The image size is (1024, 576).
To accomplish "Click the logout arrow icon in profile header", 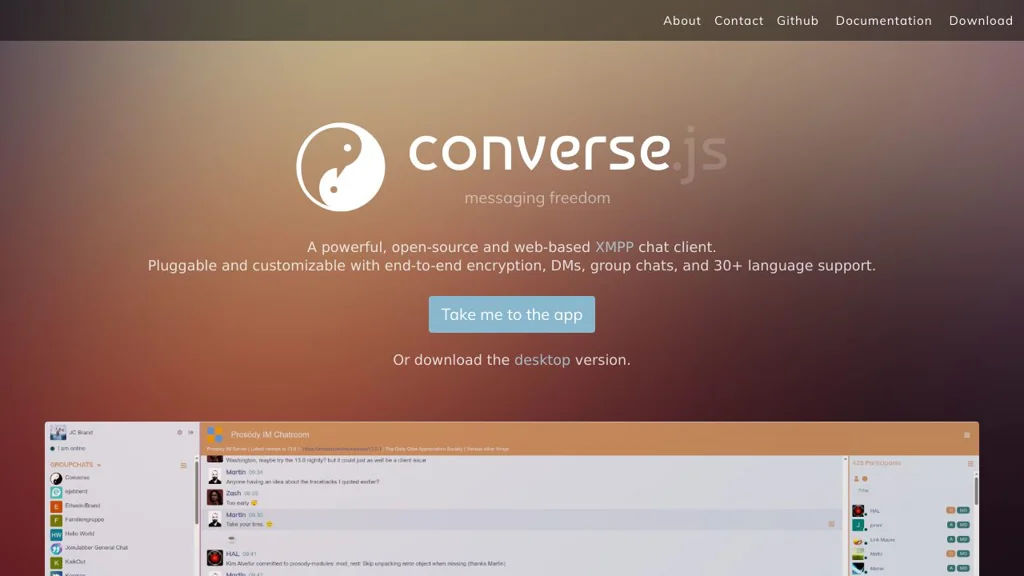I will click(191, 432).
